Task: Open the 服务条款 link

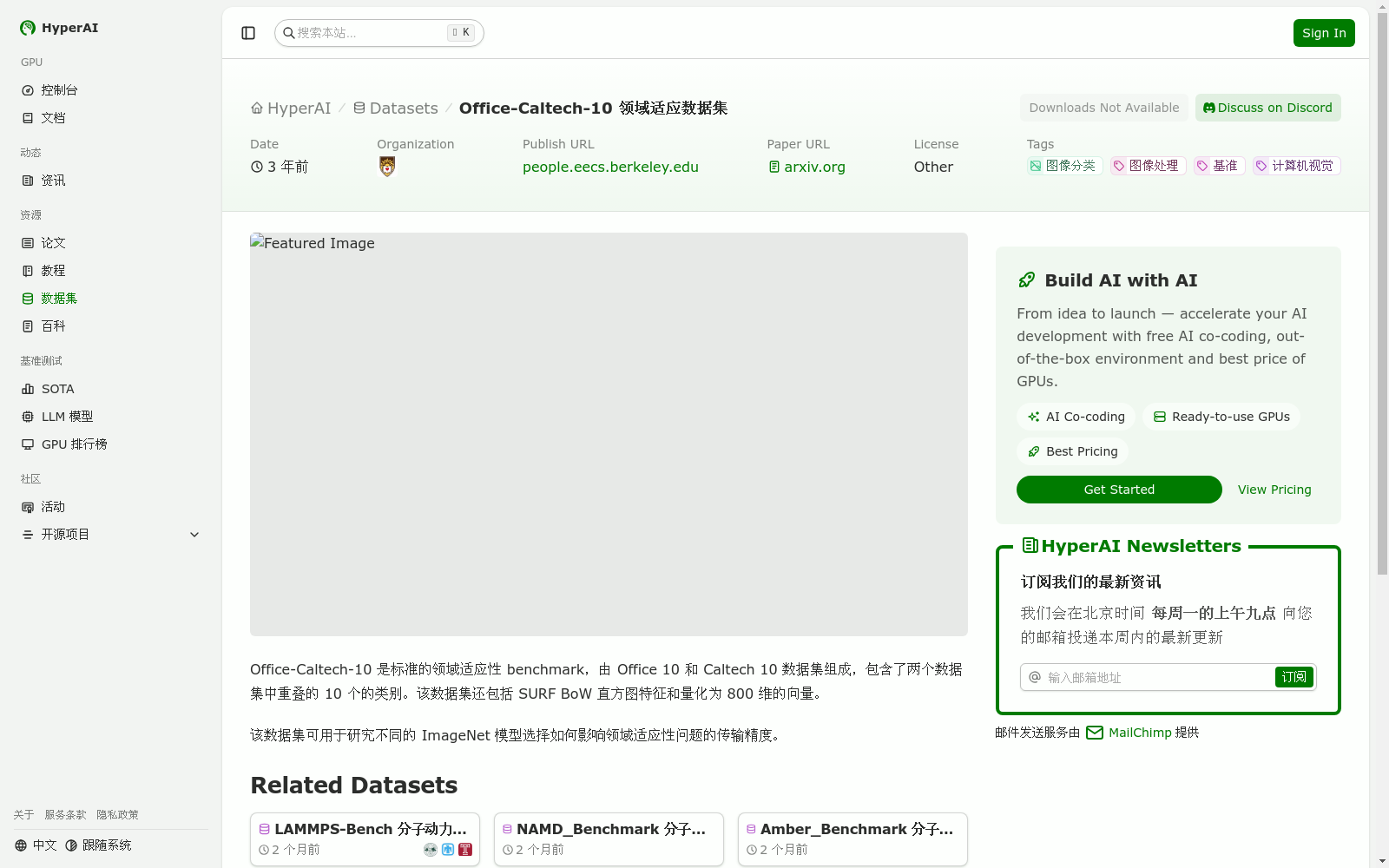Action: click(65, 815)
